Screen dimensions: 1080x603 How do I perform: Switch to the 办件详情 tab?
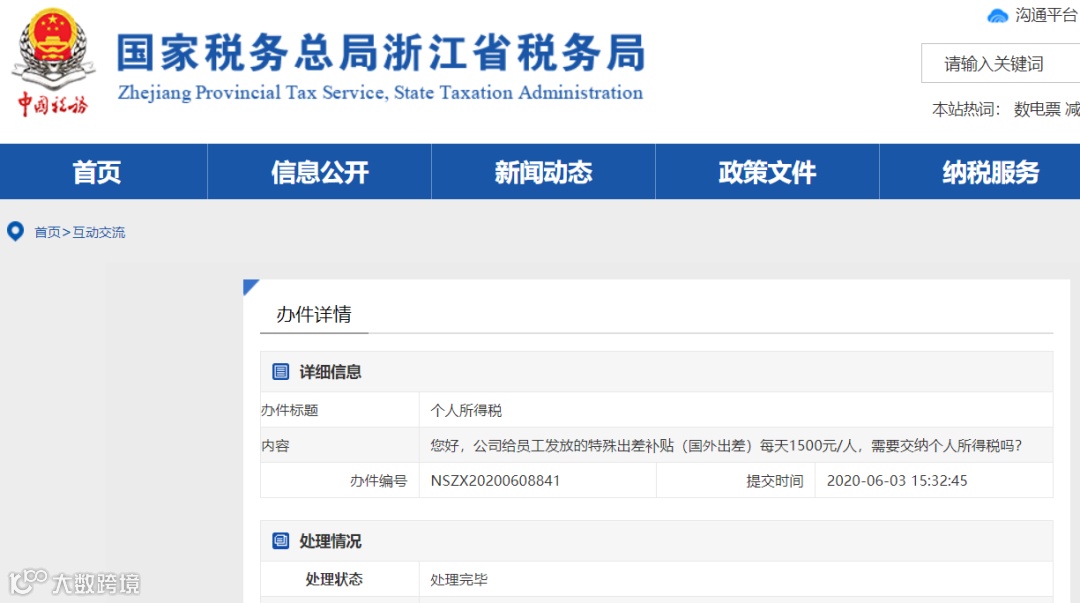coord(312,311)
